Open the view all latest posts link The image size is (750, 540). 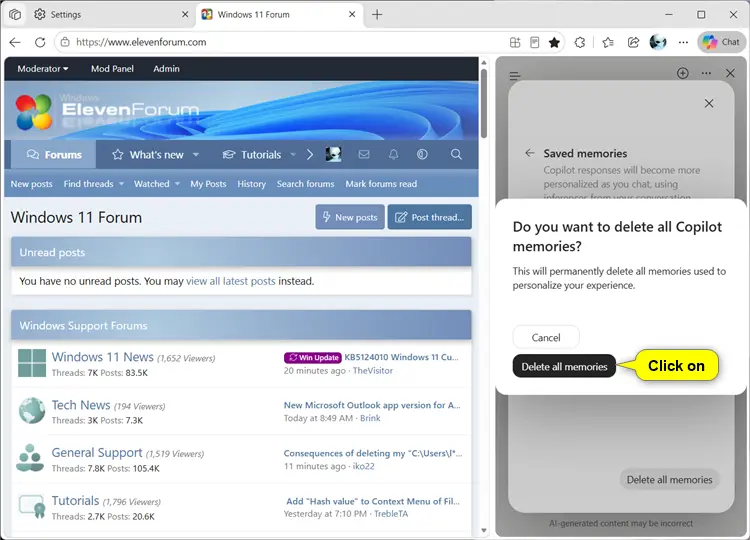(231, 281)
